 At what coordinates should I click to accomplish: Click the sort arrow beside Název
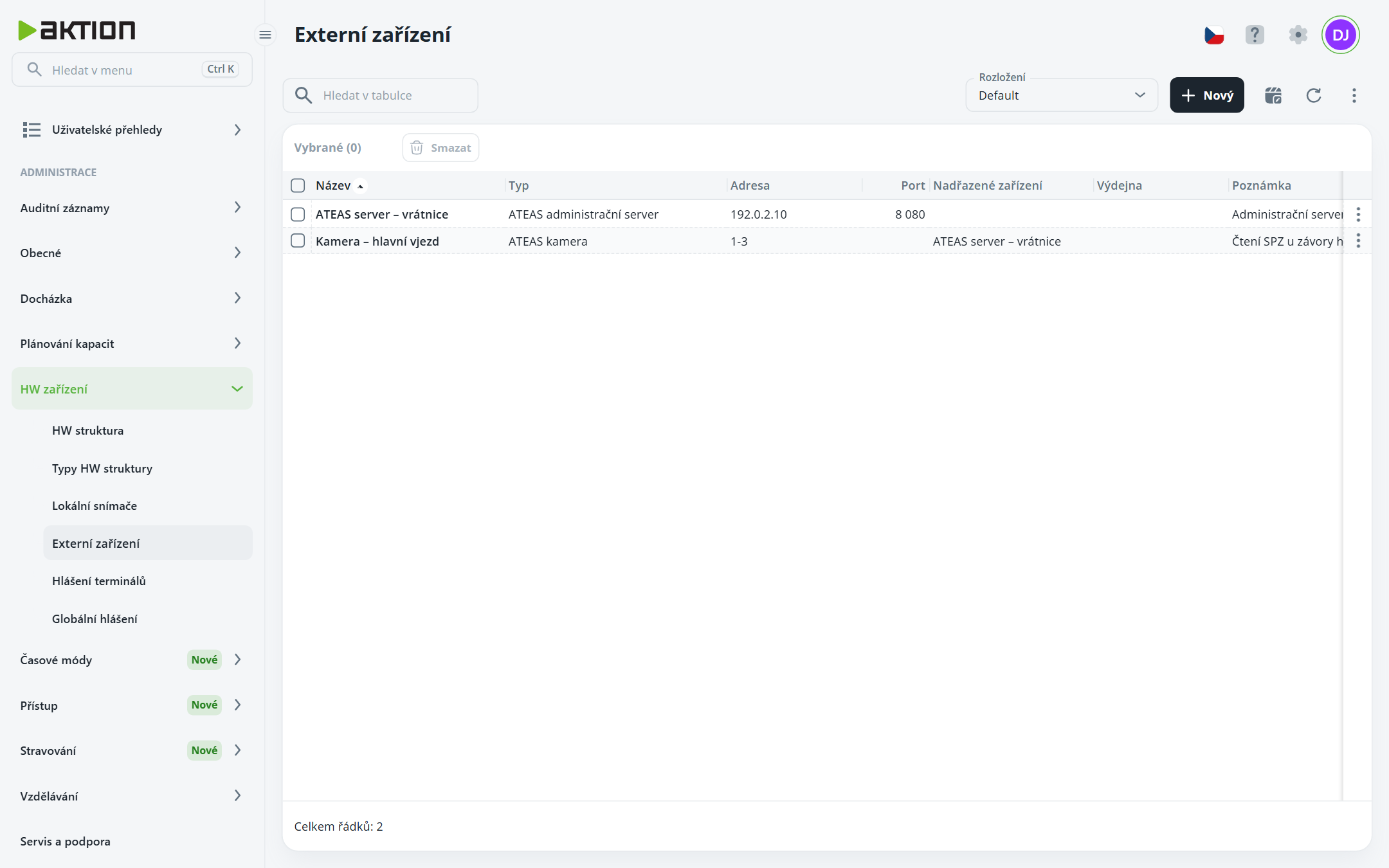point(361,186)
